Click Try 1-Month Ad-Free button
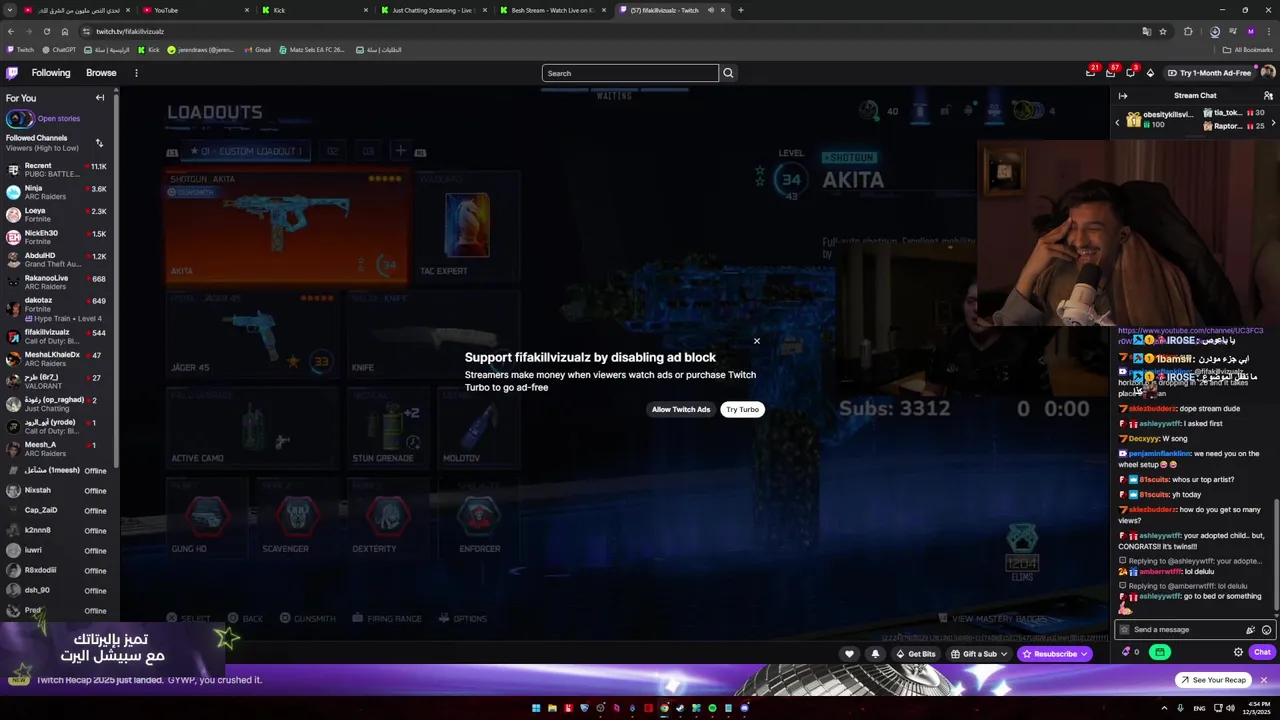Screen dimensions: 1280x720 pos(1208,73)
